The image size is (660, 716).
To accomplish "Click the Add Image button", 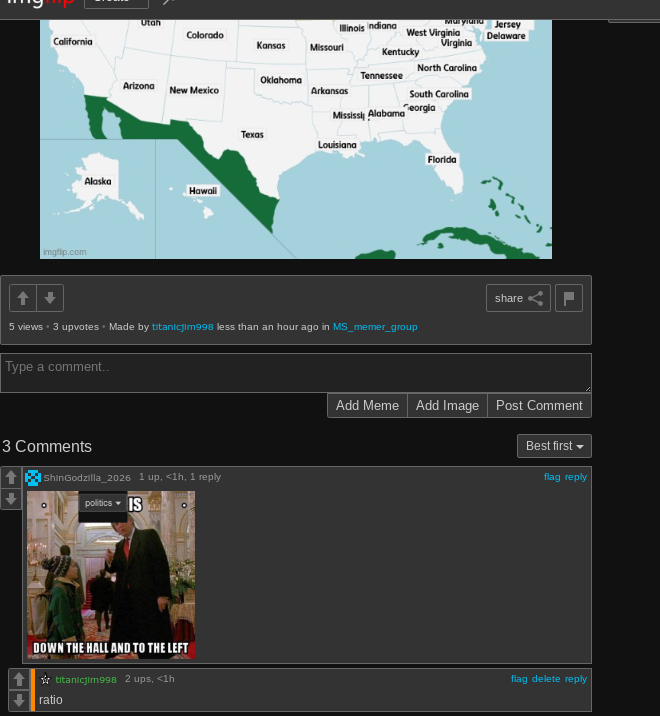I will point(447,405).
